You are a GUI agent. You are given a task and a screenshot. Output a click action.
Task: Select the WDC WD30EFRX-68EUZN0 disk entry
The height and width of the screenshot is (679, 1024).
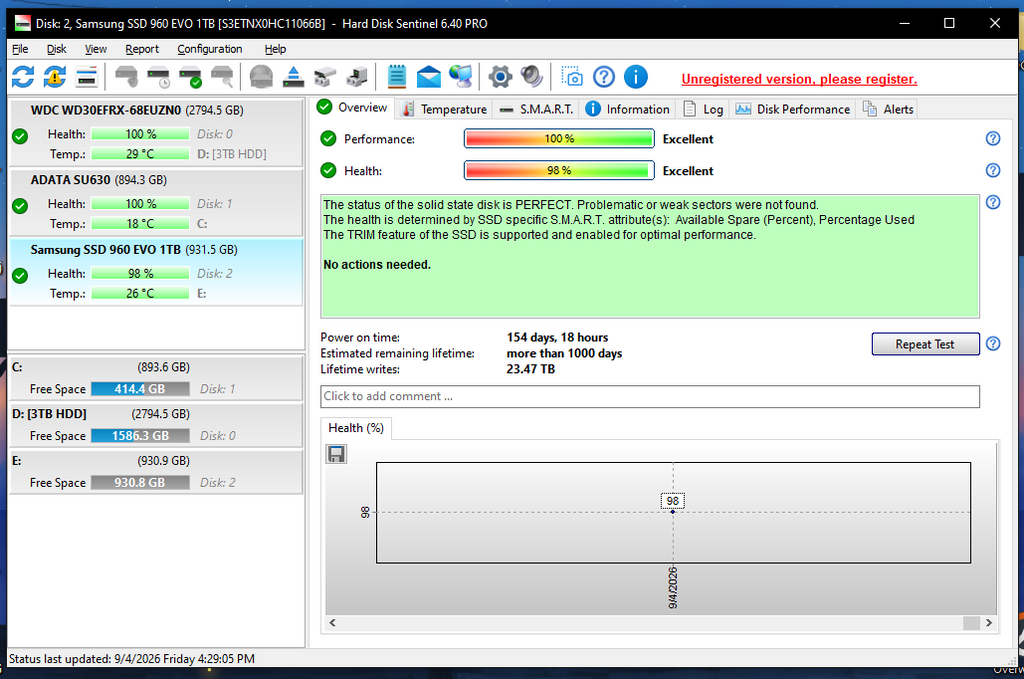155,133
